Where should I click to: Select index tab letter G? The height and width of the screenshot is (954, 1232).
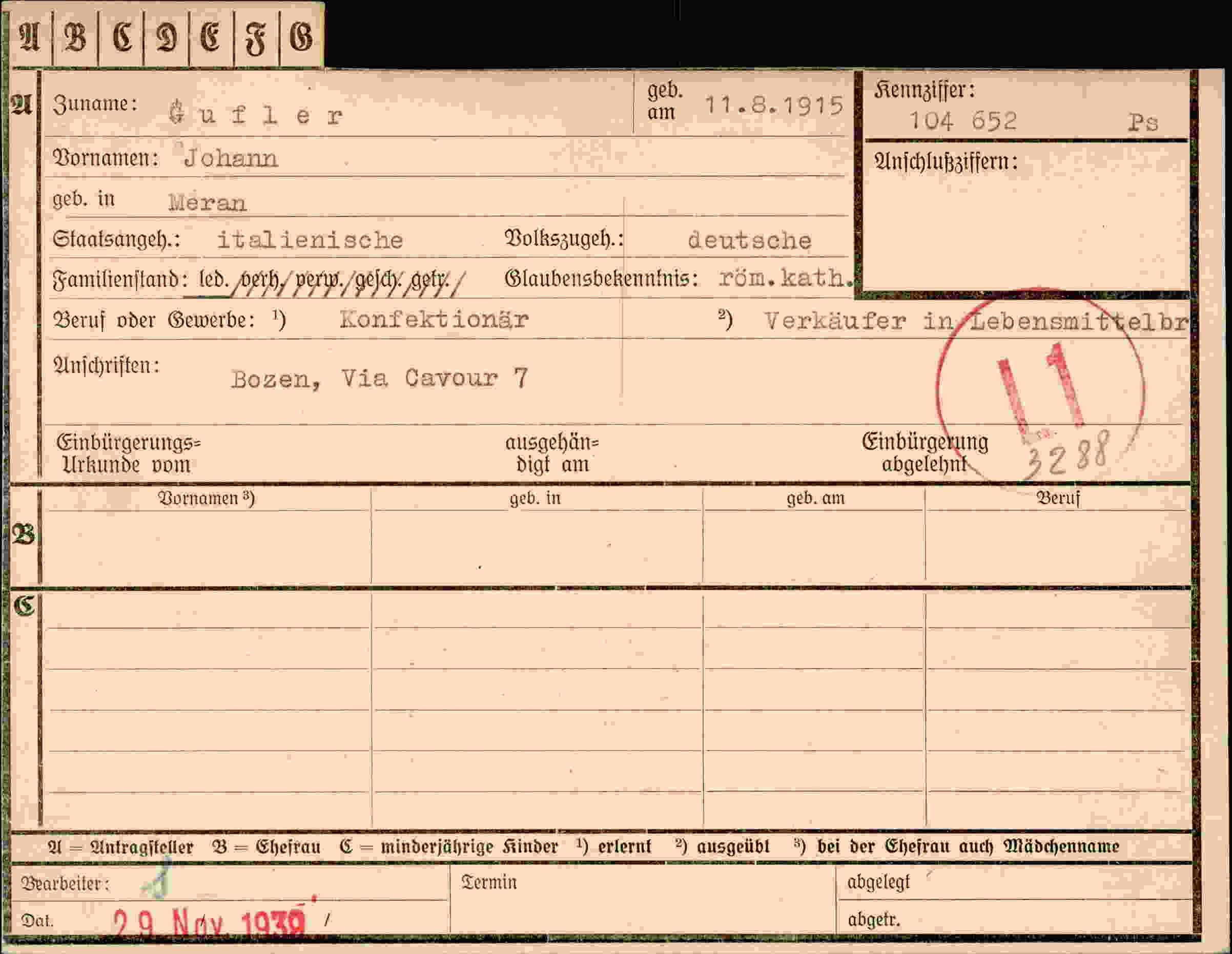click(302, 38)
